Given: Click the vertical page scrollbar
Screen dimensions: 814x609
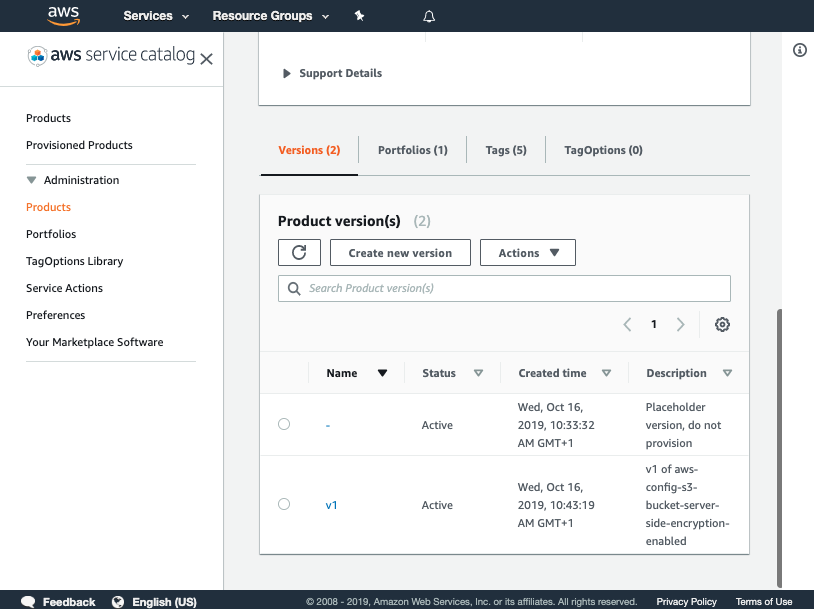Looking at the screenshot, I should pyautogui.click(x=779, y=448).
